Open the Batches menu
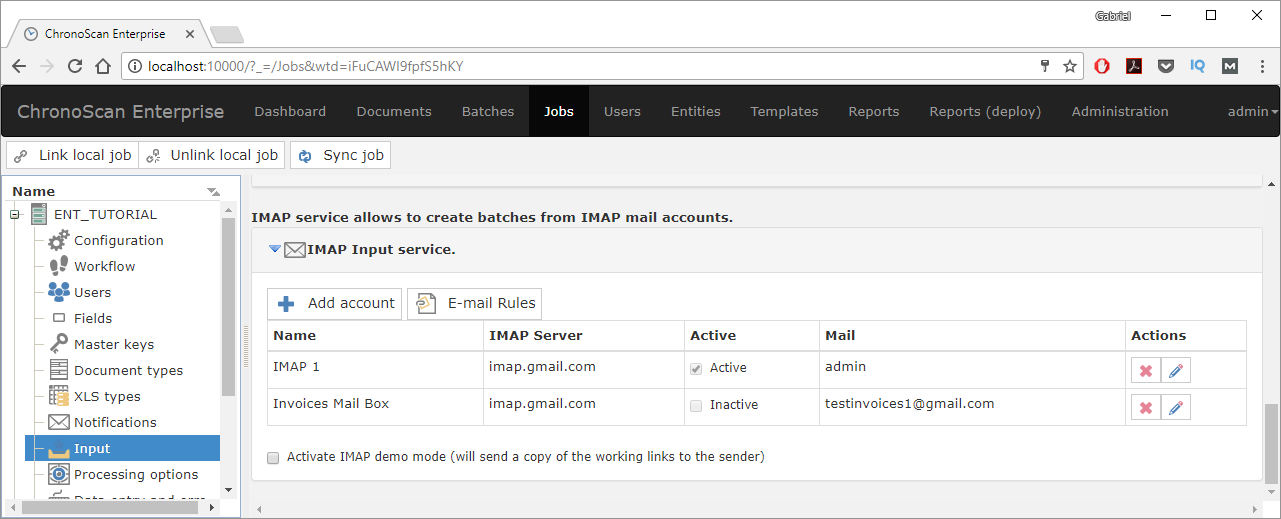This screenshot has width=1281, height=519. [x=488, y=111]
